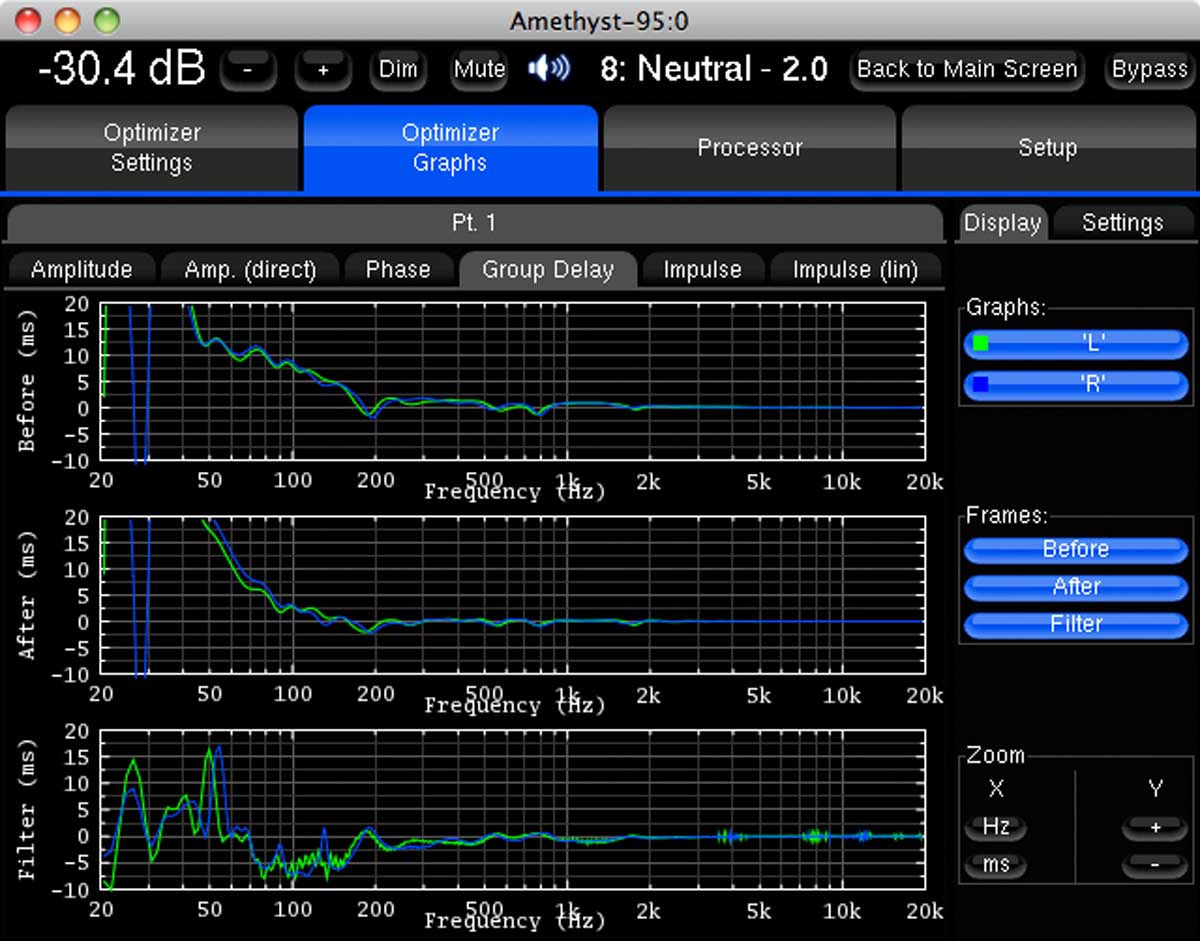Image resolution: width=1200 pixels, height=941 pixels.
Task: Zoom out Y axis with minus button
Action: pos(1154,864)
